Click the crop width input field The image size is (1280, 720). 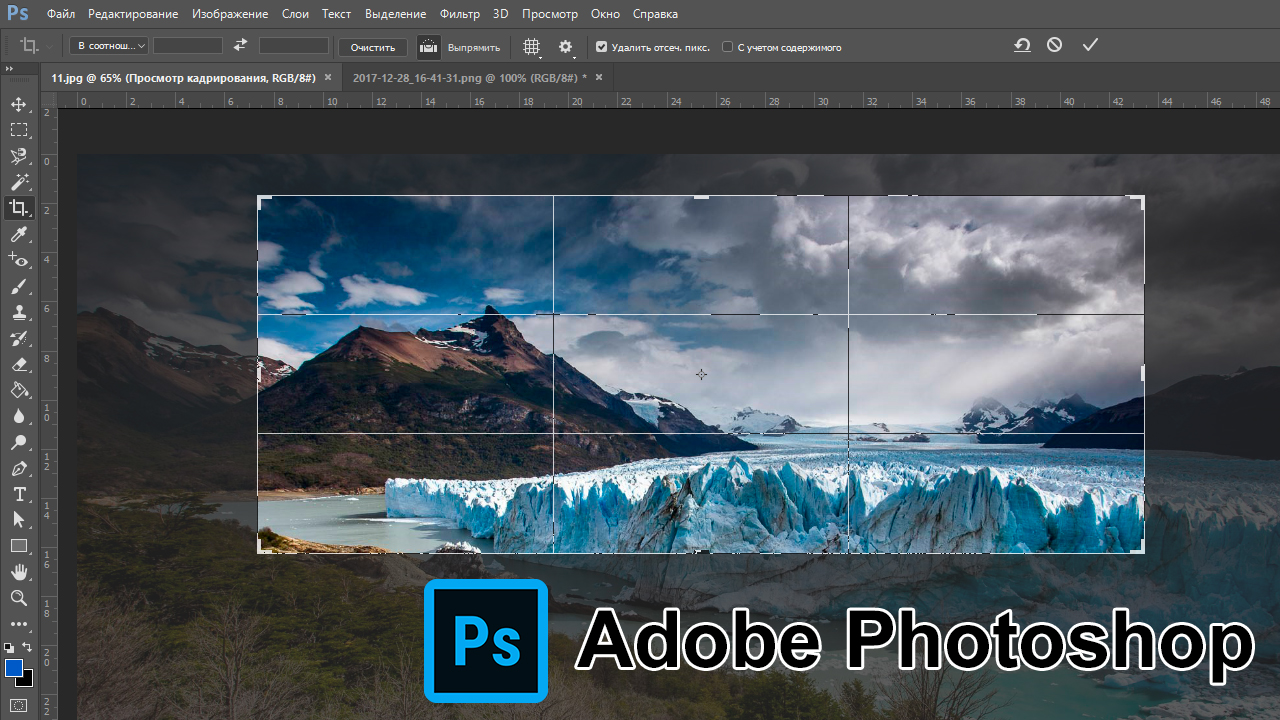[188, 46]
